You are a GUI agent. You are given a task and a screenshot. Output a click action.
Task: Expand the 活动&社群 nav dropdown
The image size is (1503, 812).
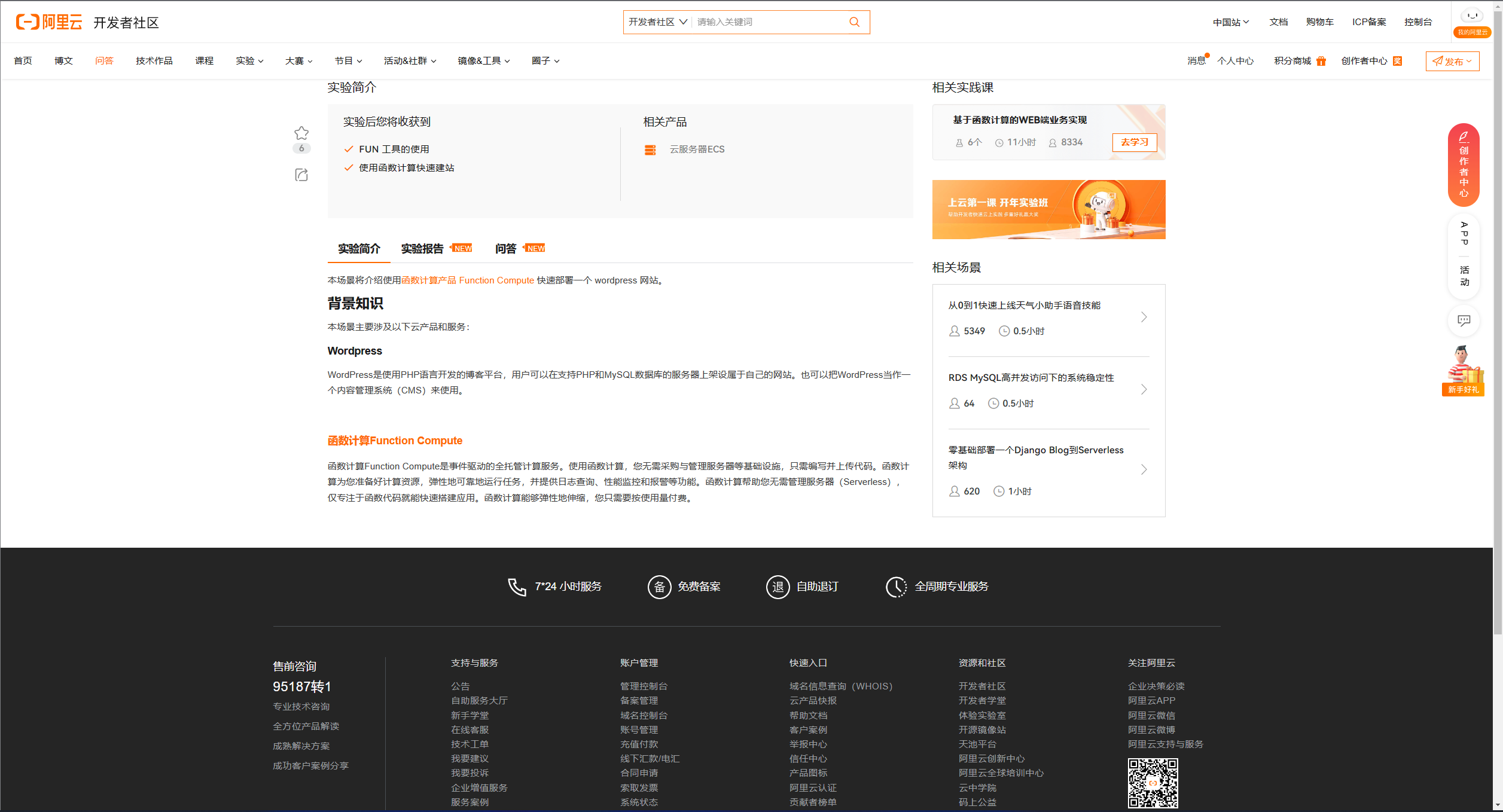(410, 61)
